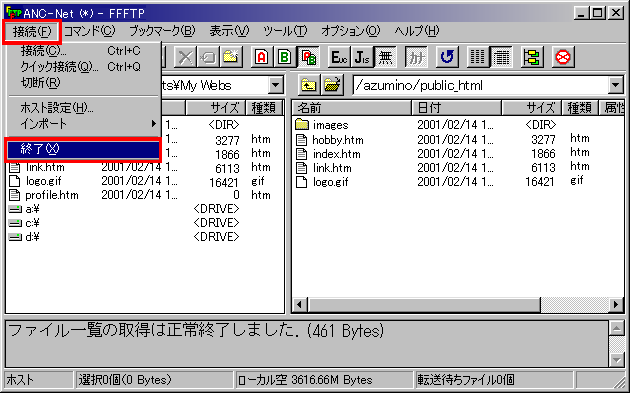Click the red abort transfer icon
Screen dimensions: 630x393
pyautogui.click(x=563, y=57)
